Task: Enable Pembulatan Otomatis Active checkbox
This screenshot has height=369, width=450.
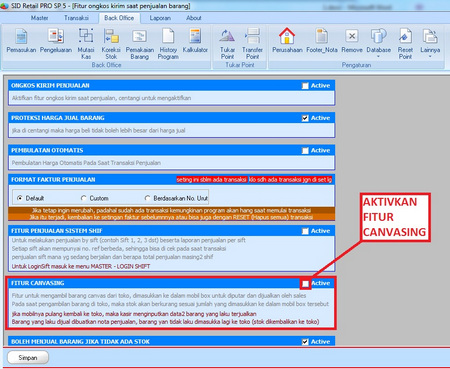Action: click(x=305, y=151)
